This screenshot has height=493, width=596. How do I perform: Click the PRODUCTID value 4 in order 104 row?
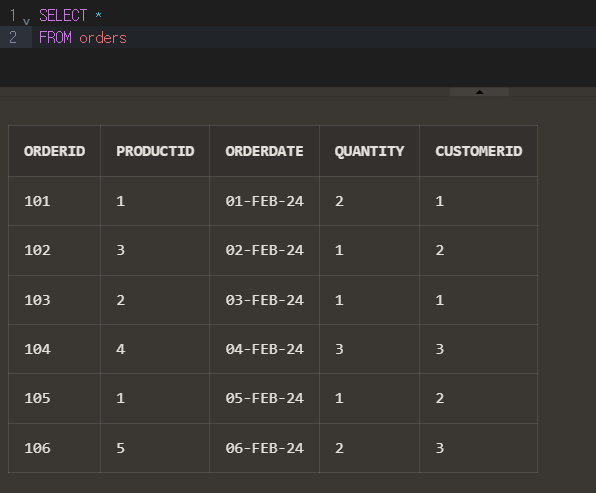pyautogui.click(x=120, y=349)
